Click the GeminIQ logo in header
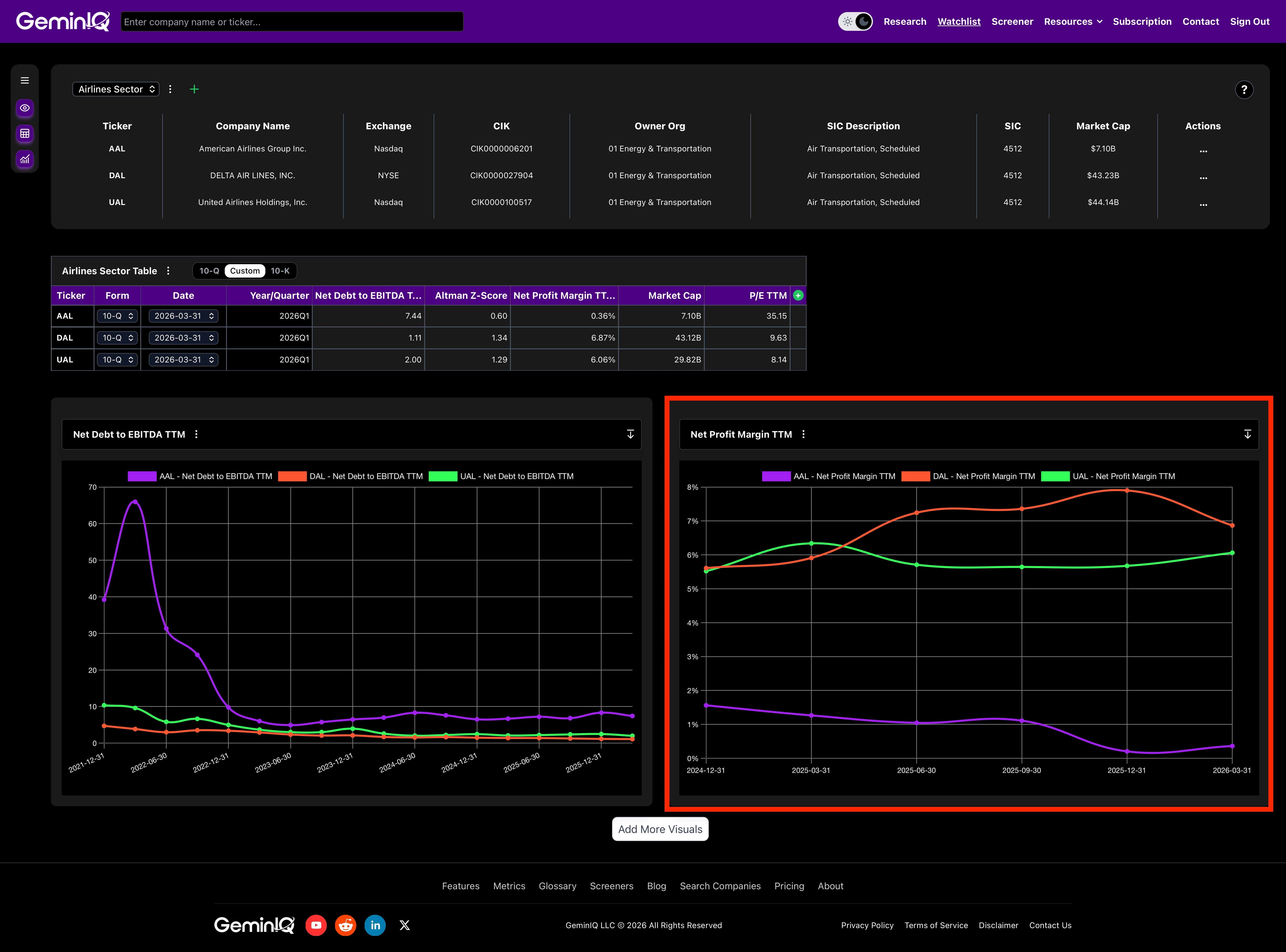 click(63, 21)
